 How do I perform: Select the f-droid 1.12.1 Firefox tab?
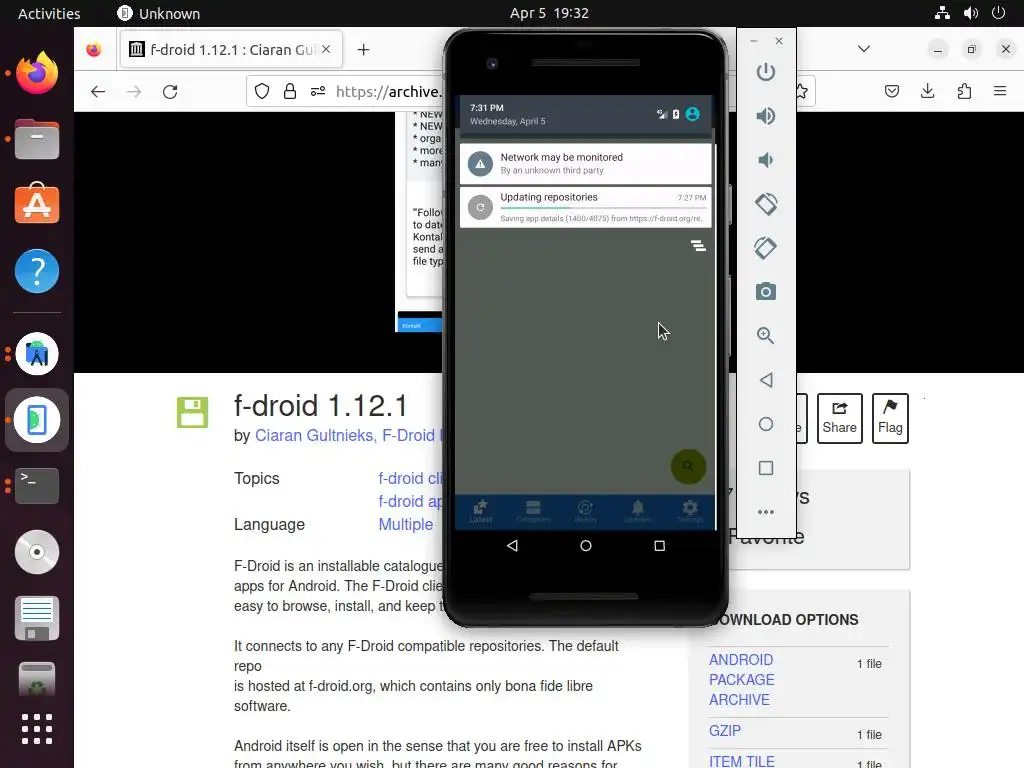coord(231,50)
